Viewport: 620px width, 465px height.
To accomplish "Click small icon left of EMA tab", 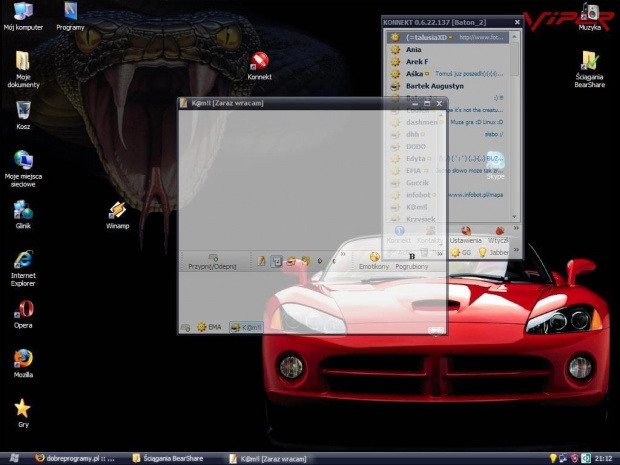I will tap(185, 327).
